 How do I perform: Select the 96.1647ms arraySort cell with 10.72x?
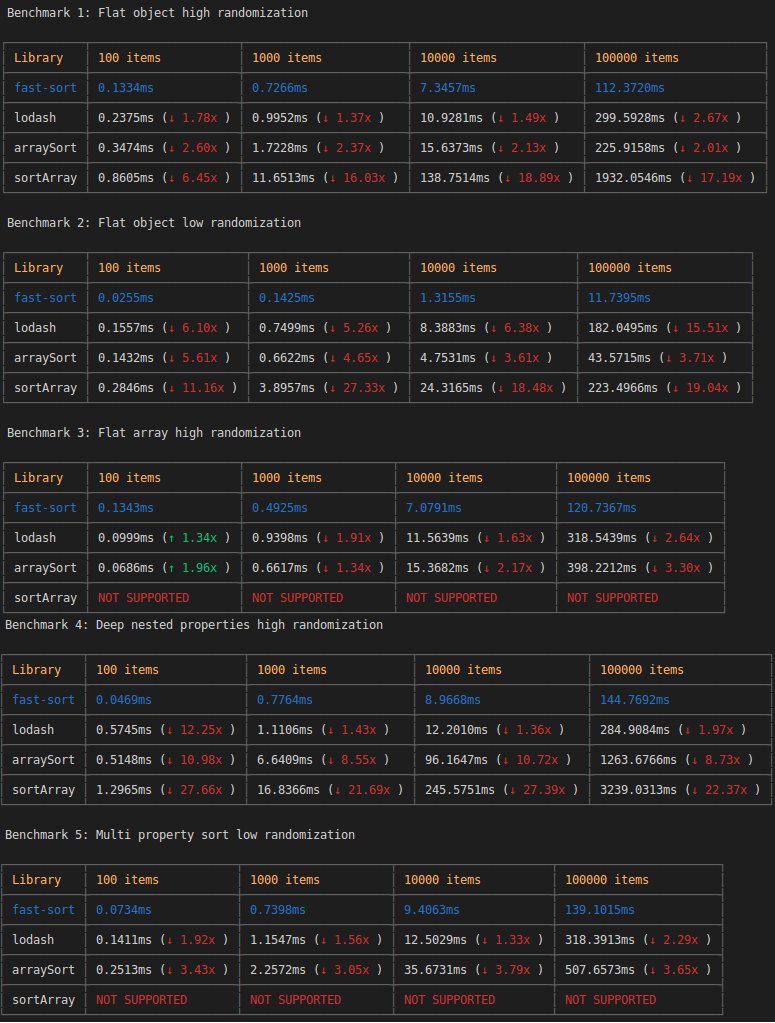[498, 759]
